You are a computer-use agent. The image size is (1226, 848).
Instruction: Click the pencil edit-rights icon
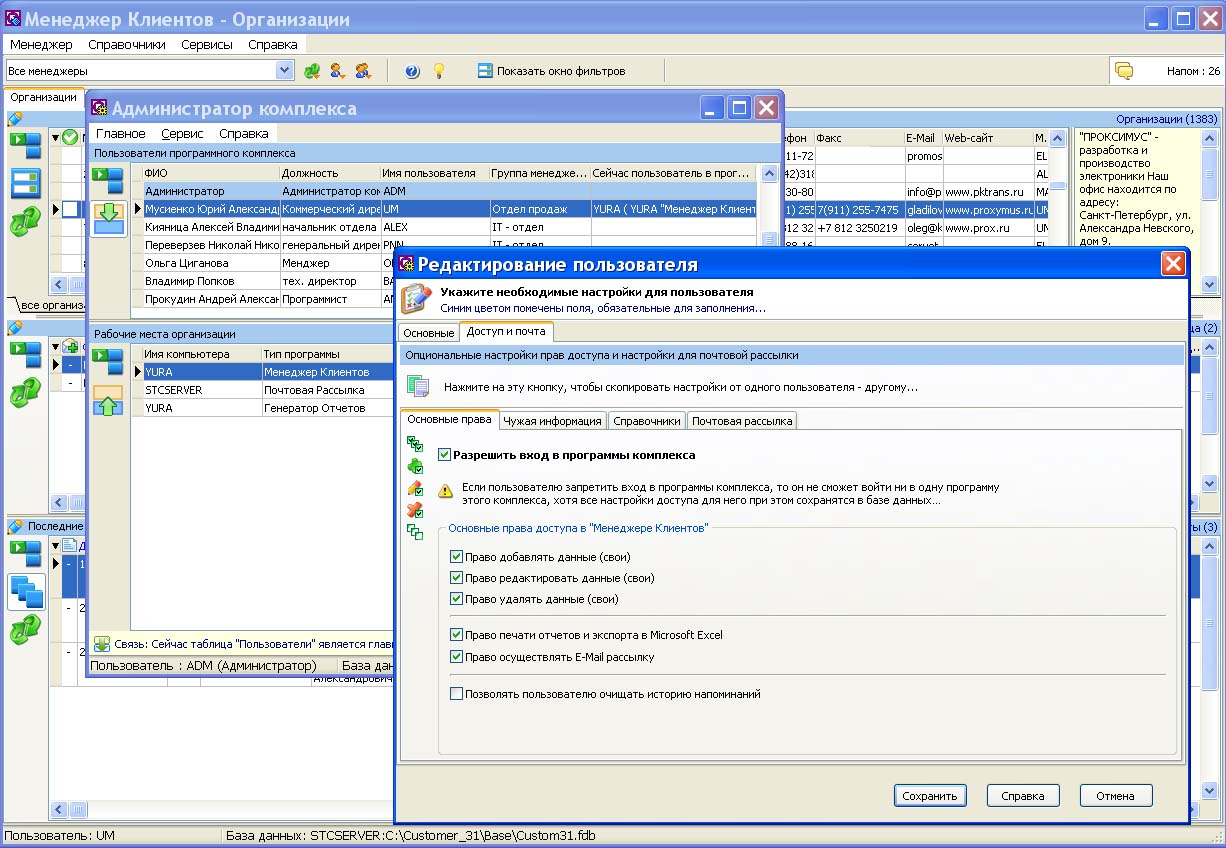(x=415, y=488)
